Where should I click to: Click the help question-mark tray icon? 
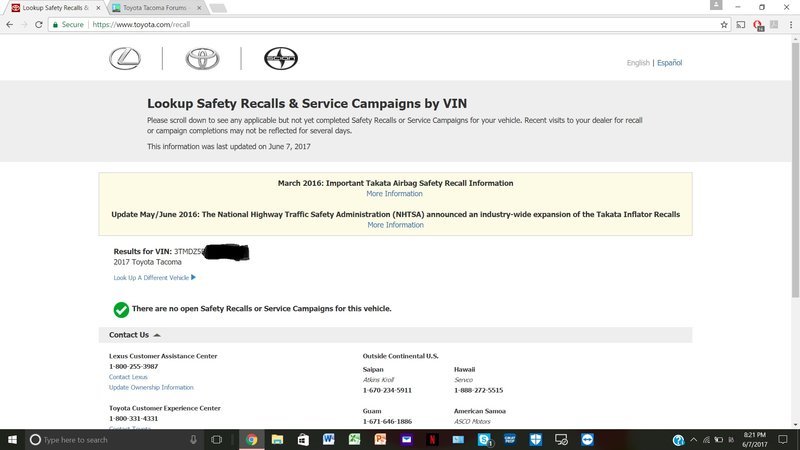pos(678,440)
